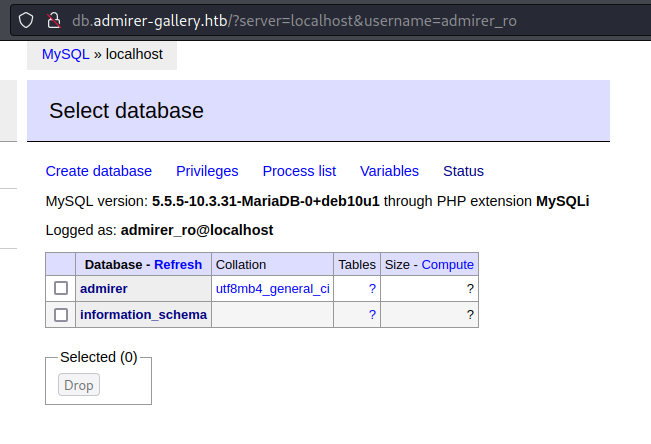Refresh the database list
The width and height of the screenshot is (651, 444).
coord(178,264)
